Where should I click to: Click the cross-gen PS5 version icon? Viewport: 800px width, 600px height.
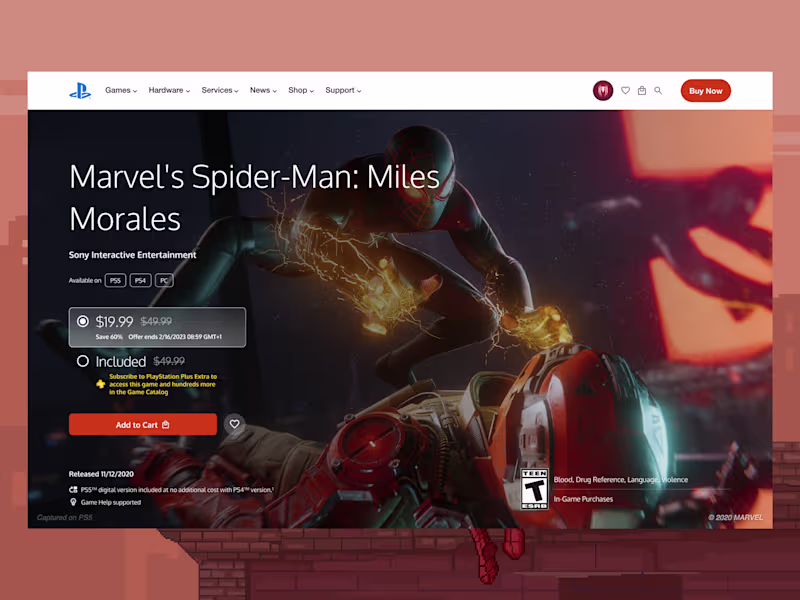tap(73, 490)
